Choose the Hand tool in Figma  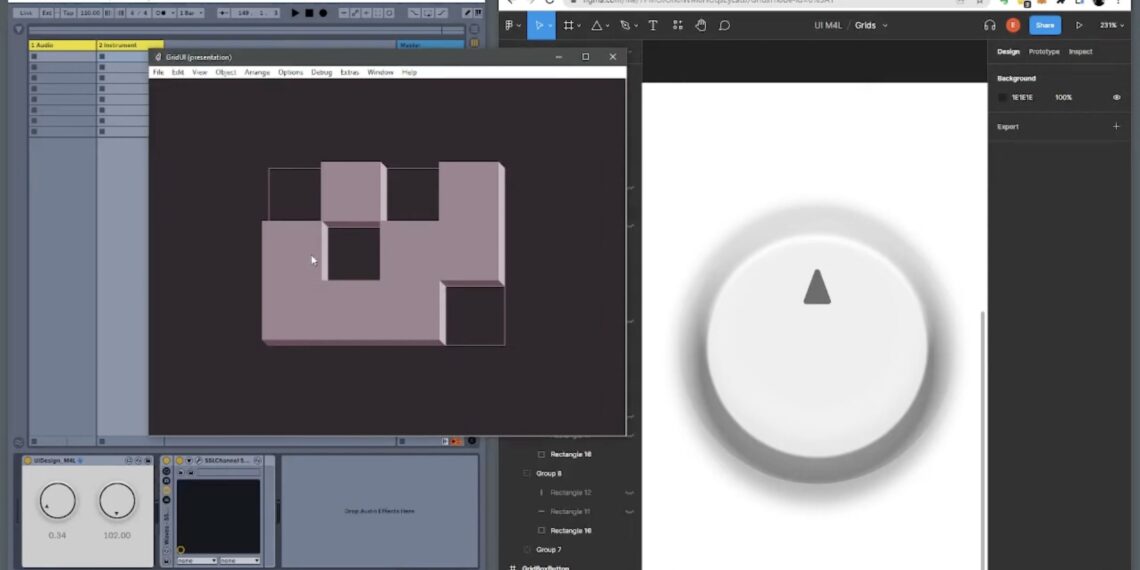[x=700, y=25]
